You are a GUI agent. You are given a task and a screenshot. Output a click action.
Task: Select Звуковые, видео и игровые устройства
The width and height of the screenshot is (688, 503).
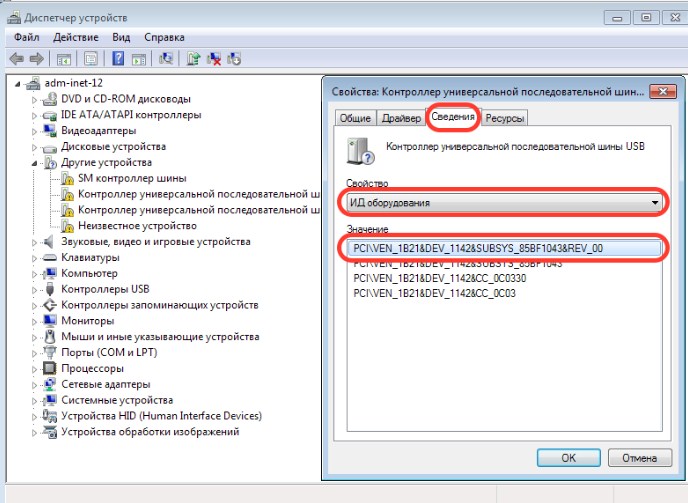(x=156, y=241)
